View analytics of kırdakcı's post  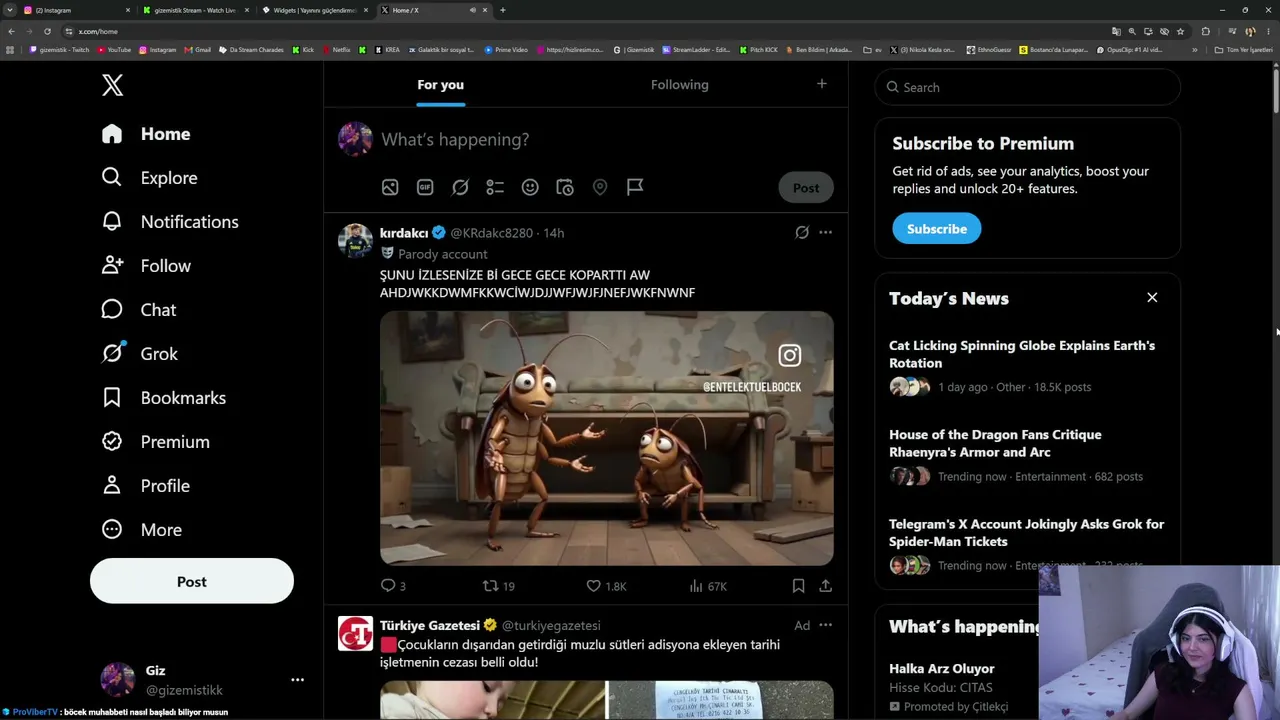coord(708,586)
